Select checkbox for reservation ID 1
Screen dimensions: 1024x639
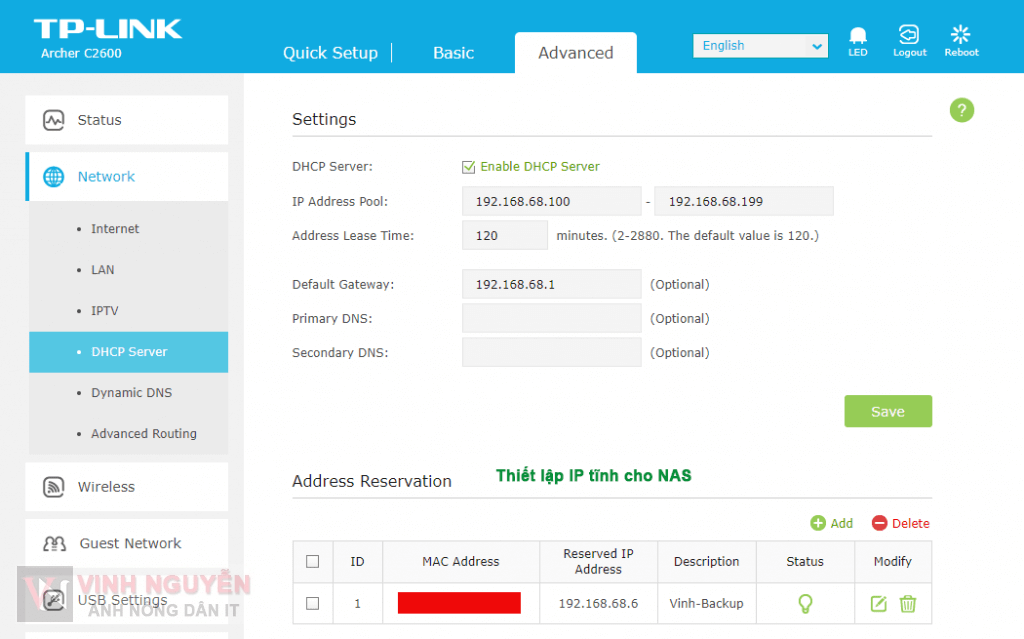tap(312, 603)
